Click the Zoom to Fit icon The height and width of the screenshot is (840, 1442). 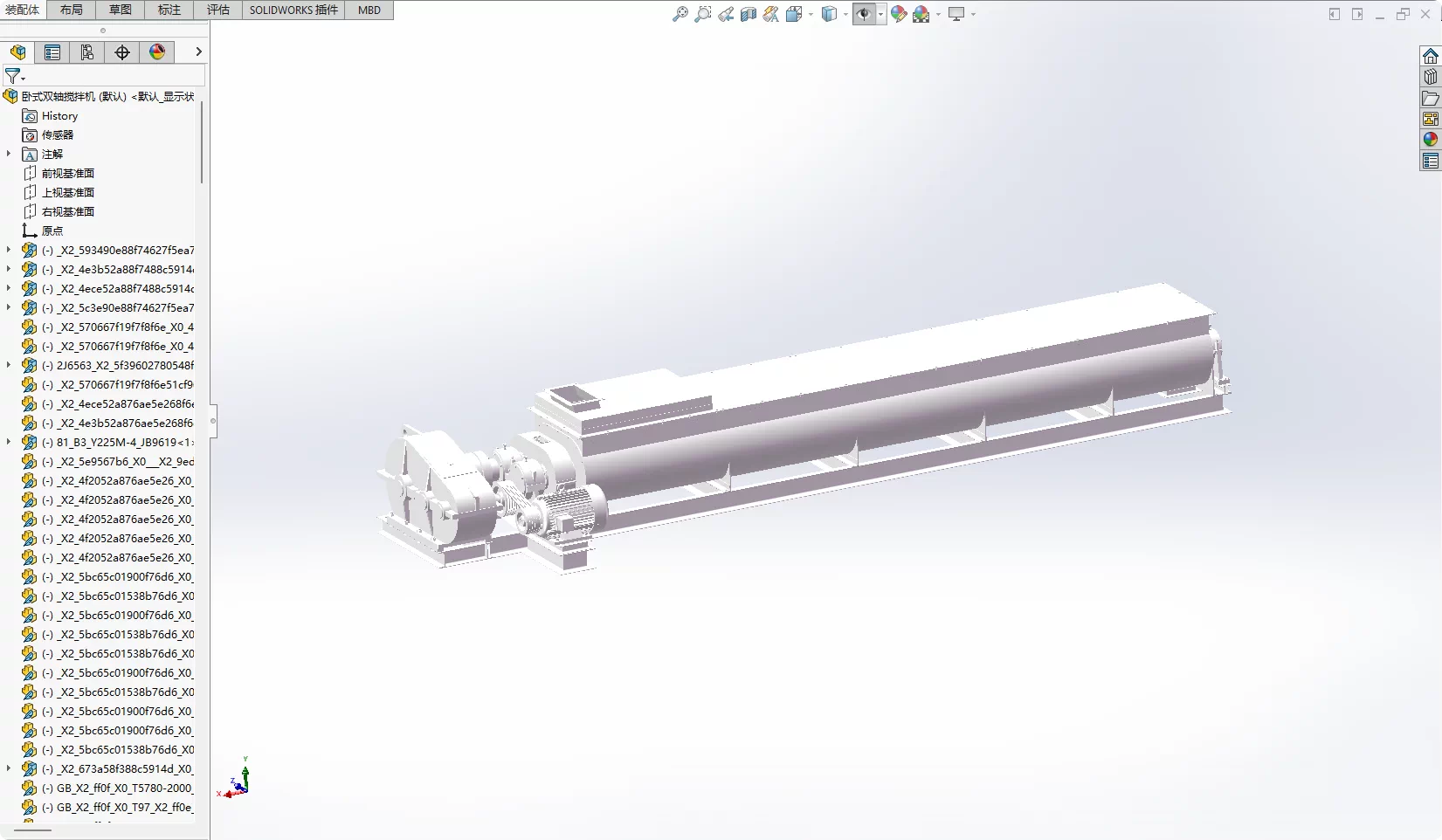tap(680, 14)
